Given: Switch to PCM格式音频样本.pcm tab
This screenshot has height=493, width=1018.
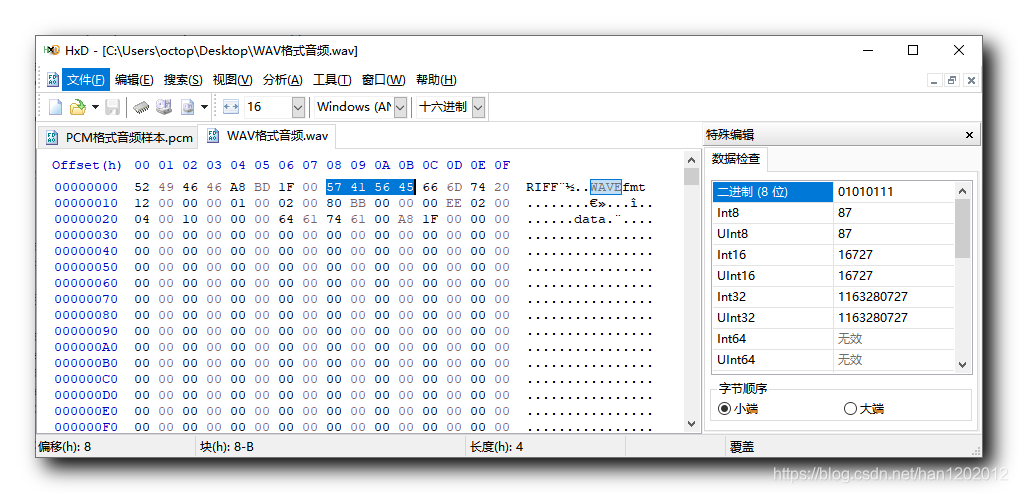Looking at the screenshot, I should click(x=119, y=138).
